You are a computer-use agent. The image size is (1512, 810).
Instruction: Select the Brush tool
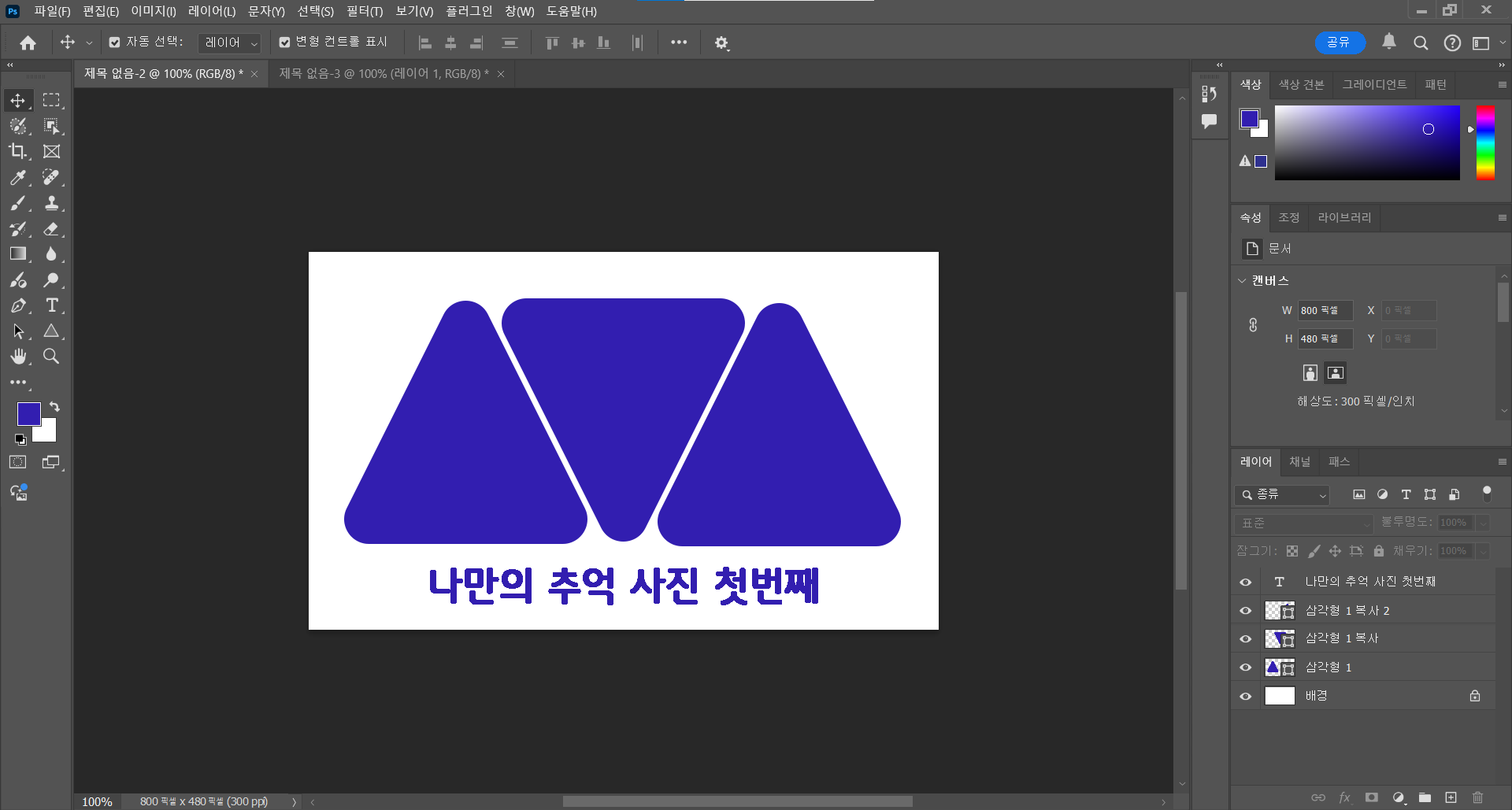click(18, 203)
